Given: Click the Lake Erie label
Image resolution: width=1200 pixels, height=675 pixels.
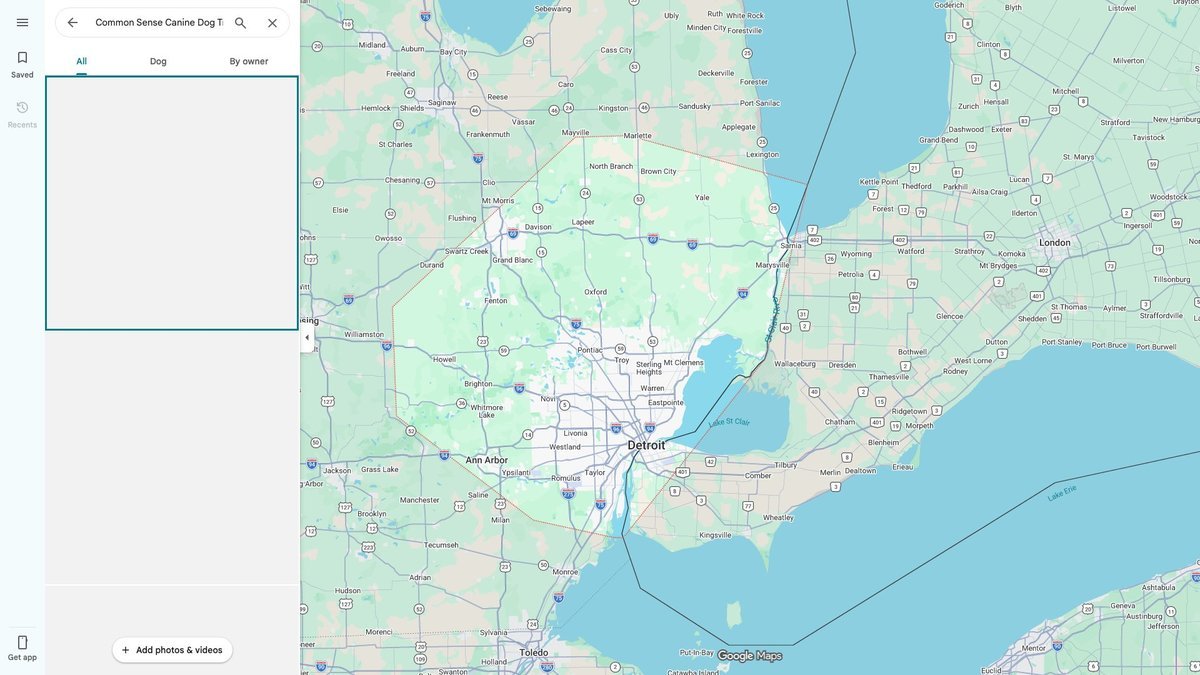Looking at the screenshot, I should pyautogui.click(x=1062, y=491).
